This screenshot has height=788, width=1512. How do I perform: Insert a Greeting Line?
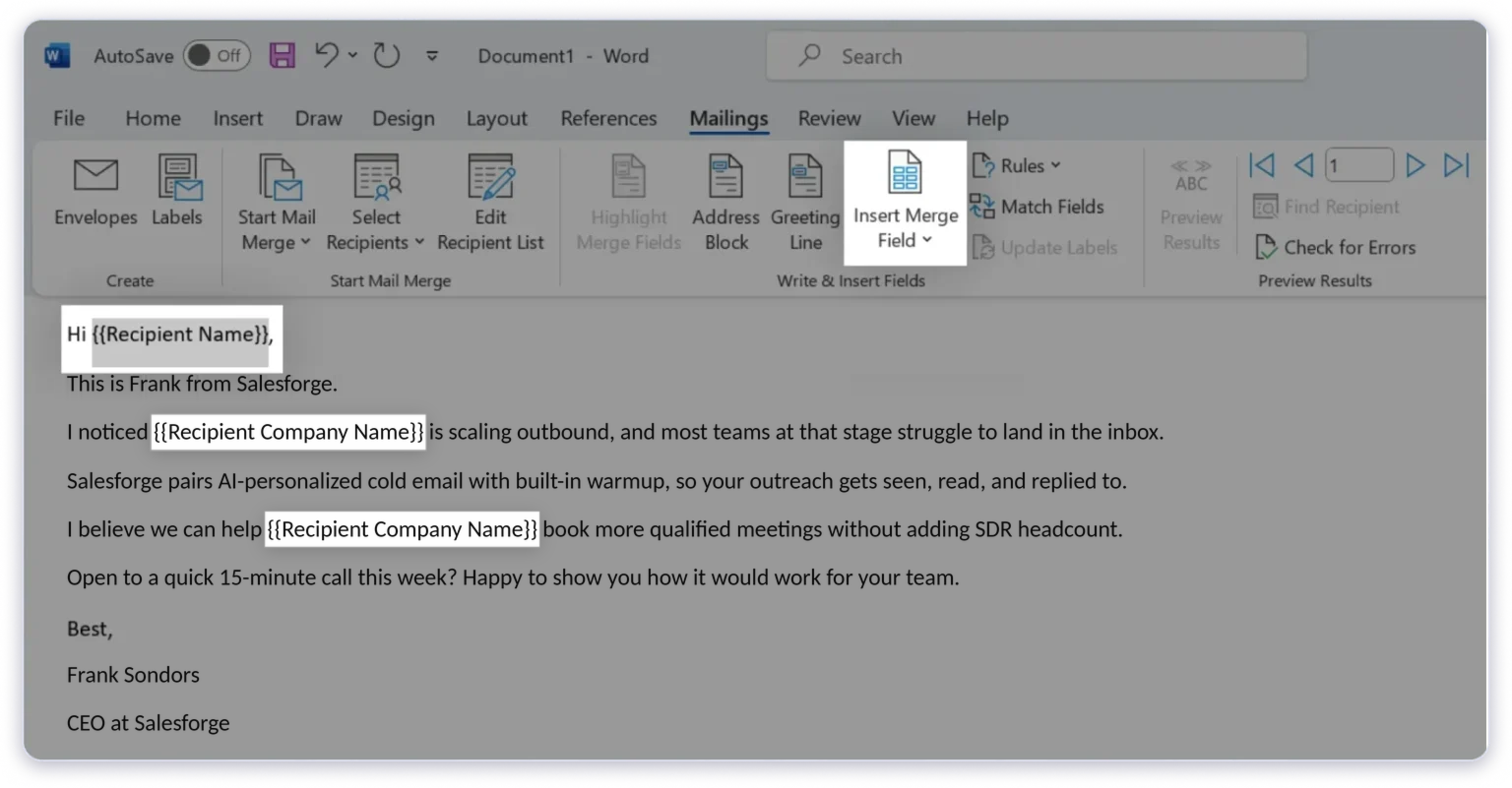805,204
